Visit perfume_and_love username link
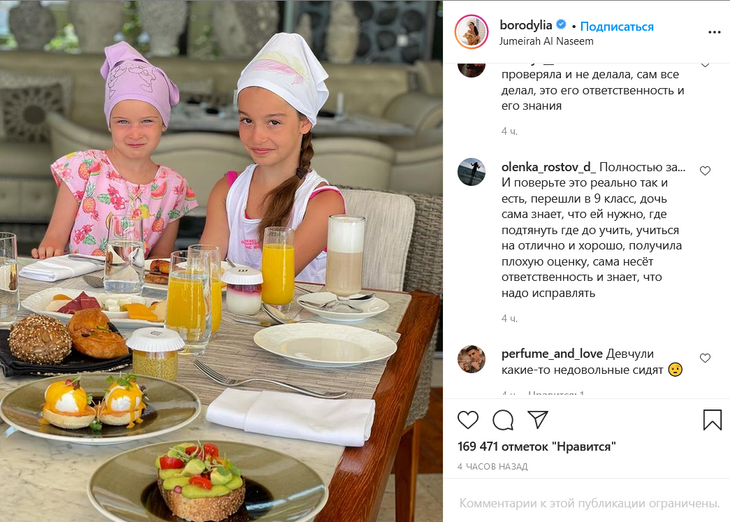Screen dimensions: 730x522 [x=552, y=354]
